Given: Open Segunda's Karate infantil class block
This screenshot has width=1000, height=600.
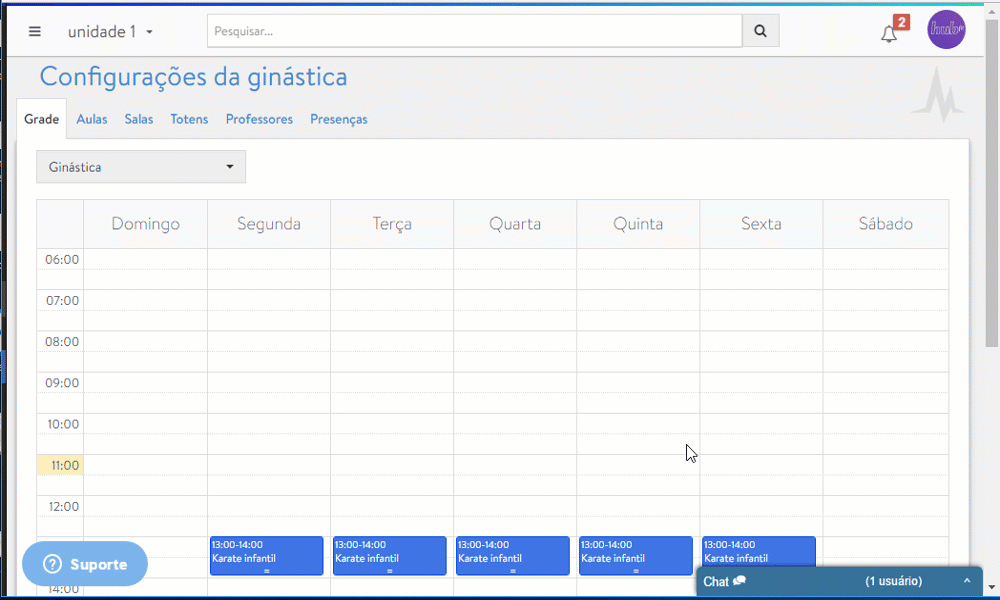Looking at the screenshot, I should point(266,555).
